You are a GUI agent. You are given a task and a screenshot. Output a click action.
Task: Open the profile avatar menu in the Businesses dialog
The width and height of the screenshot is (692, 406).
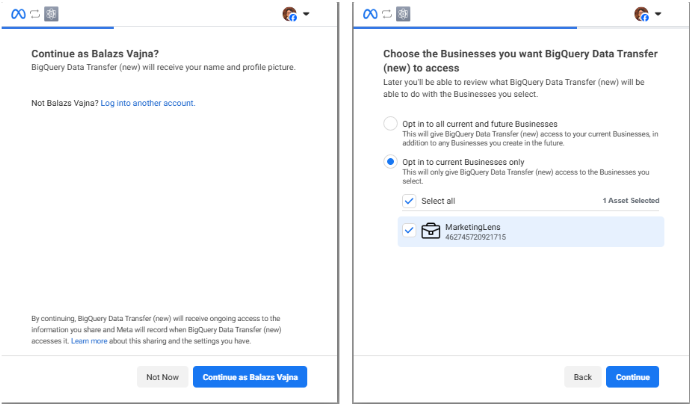coord(641,14)
